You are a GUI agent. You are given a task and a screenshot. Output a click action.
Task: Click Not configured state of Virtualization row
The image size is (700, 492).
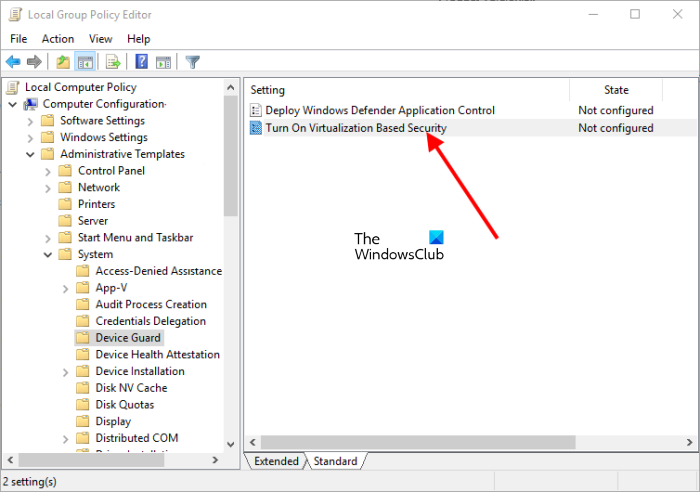click(x=616, y=128)
